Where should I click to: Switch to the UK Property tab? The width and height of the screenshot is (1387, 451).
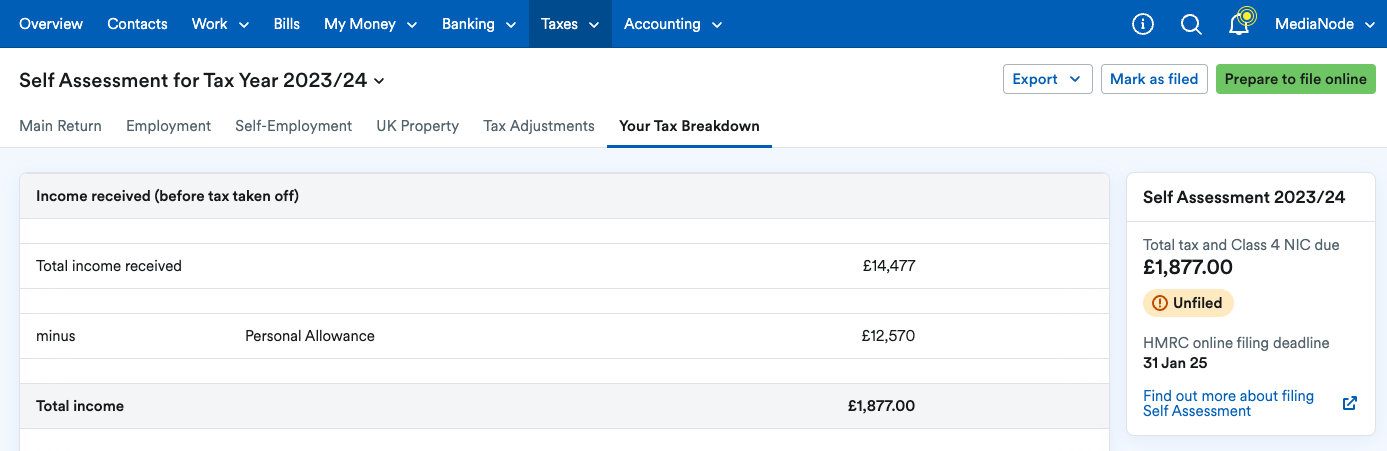pos(417,126)
